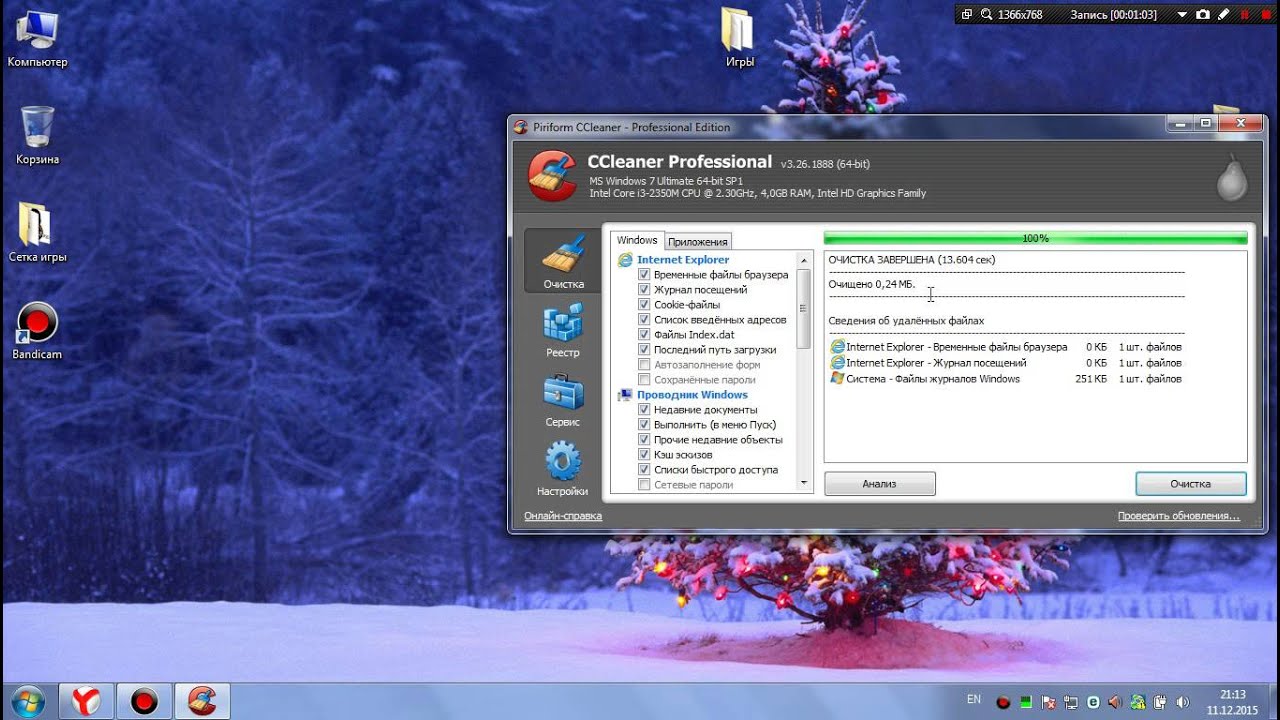
Task: Enable Сетевые пароли checkbox
Action: [x=645, y=485]
